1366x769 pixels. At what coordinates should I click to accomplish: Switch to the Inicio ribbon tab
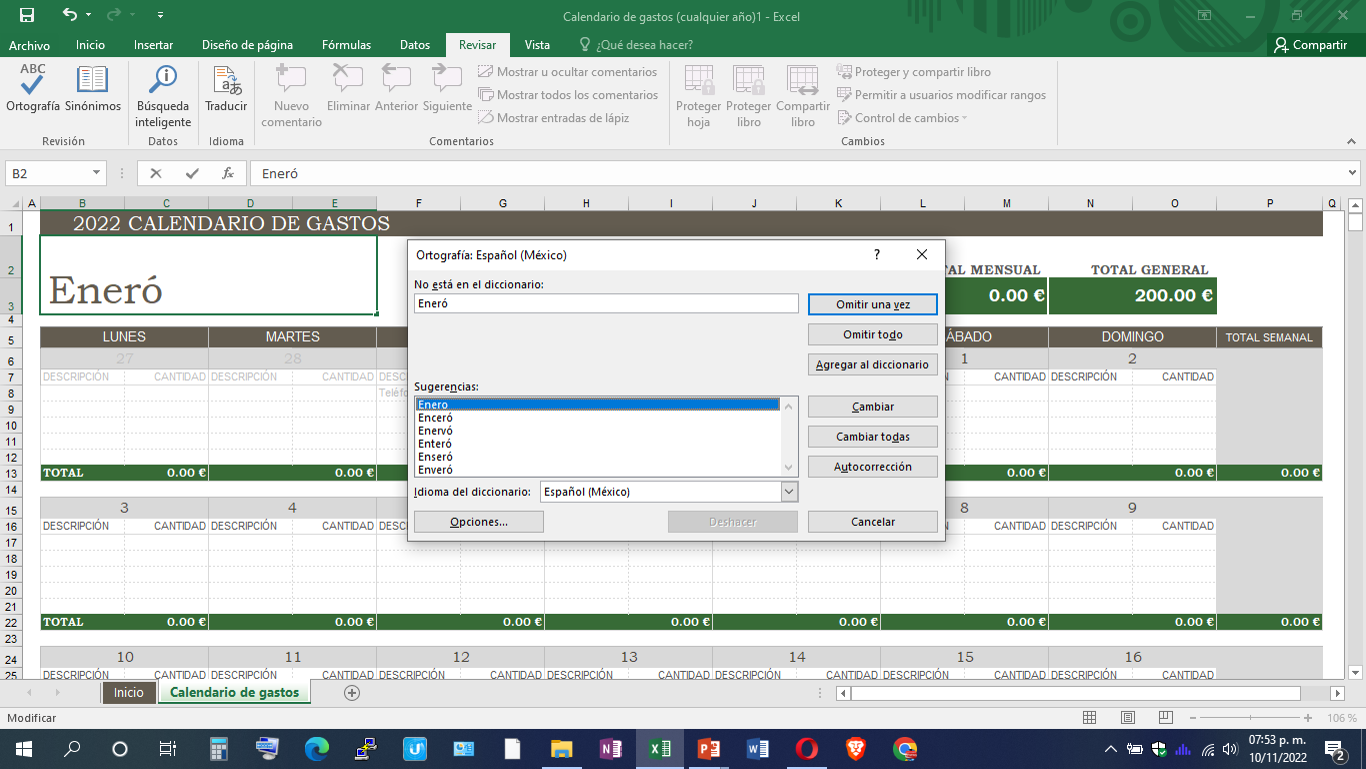pos(90,45)
